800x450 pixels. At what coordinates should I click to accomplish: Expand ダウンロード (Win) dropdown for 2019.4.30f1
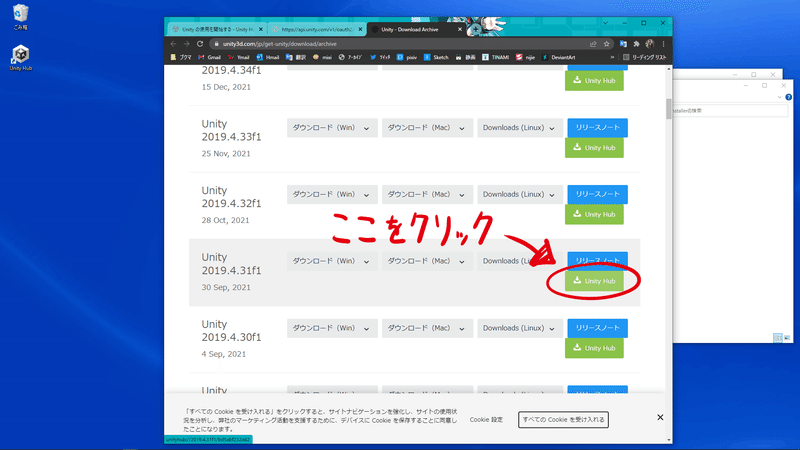(332, 328)
